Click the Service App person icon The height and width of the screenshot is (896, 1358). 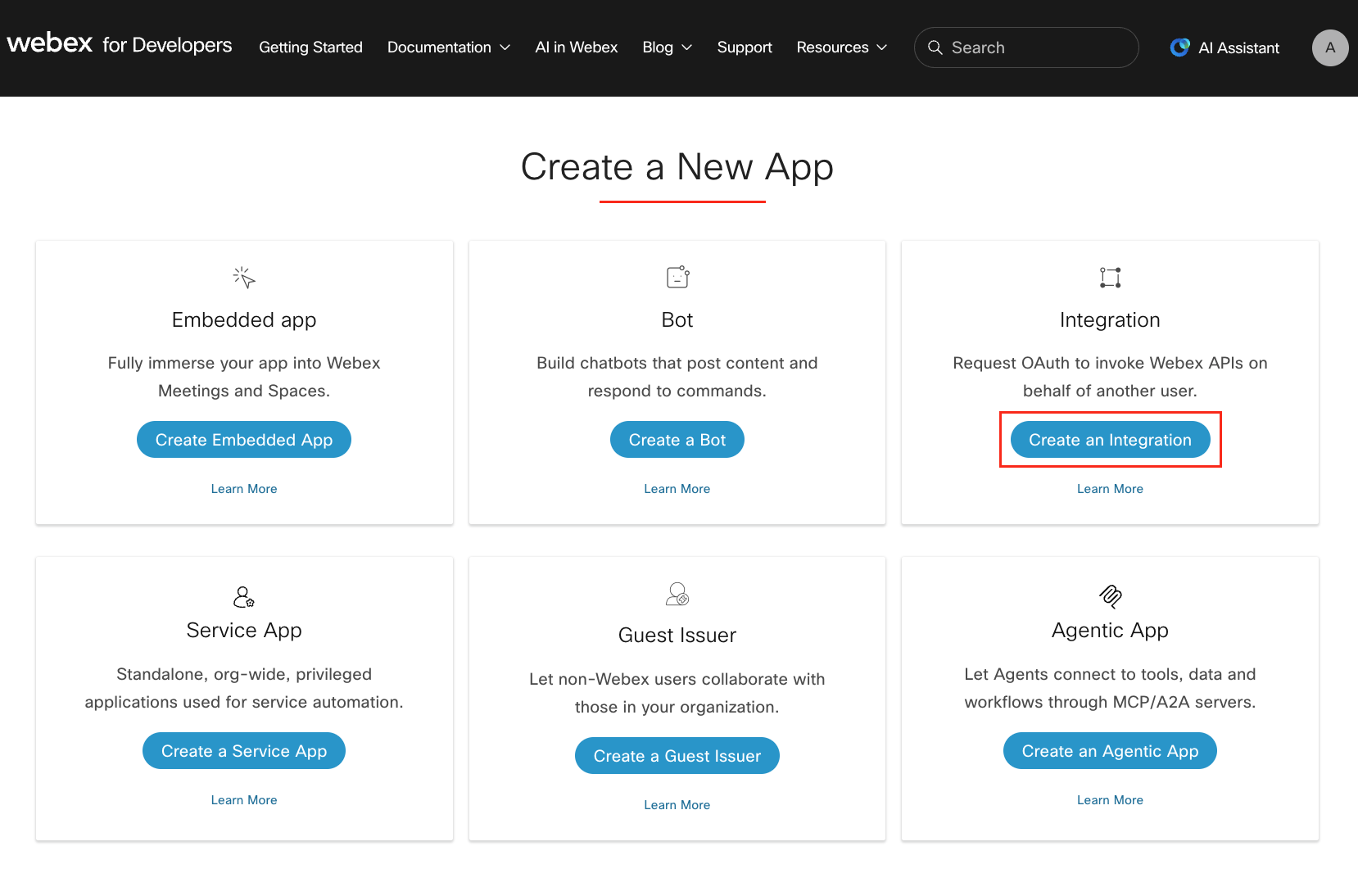[x=244, y=596]
